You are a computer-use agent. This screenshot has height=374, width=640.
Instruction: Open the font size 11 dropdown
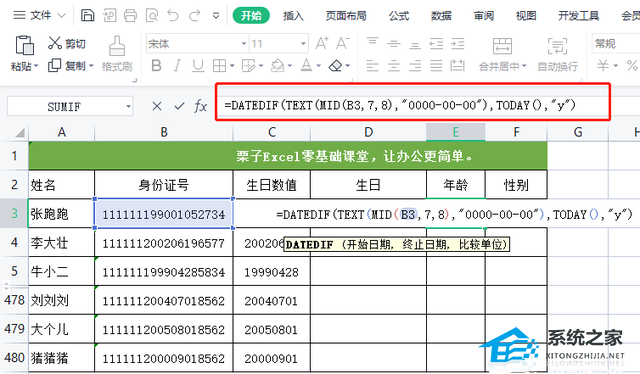click(303, 43)
